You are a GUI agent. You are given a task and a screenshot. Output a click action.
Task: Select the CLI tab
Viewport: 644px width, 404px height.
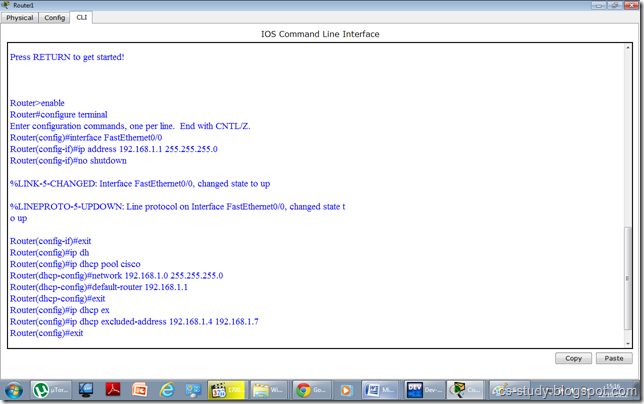click(81, 17)
